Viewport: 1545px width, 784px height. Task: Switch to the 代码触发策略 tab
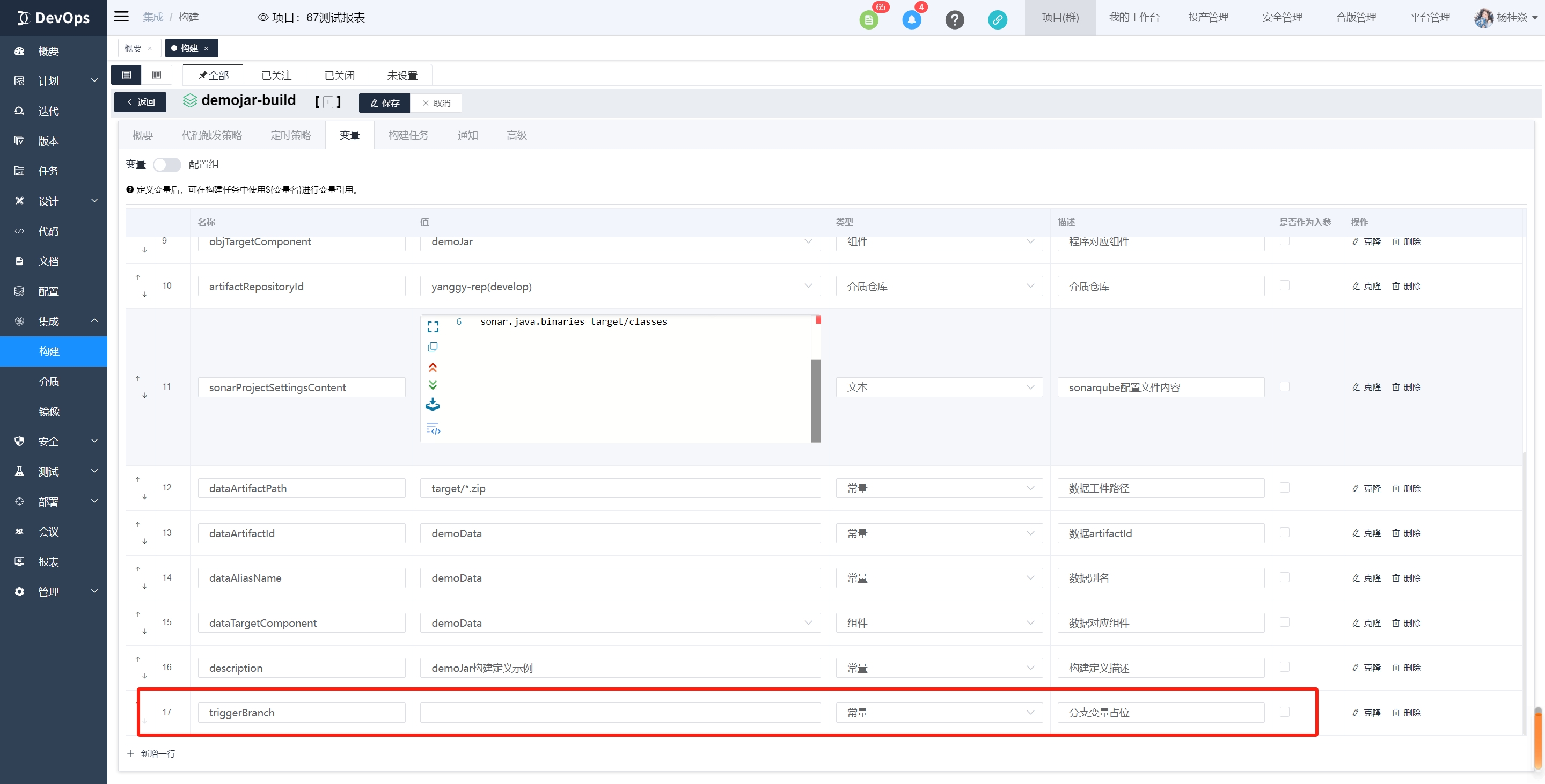point(212,135)
